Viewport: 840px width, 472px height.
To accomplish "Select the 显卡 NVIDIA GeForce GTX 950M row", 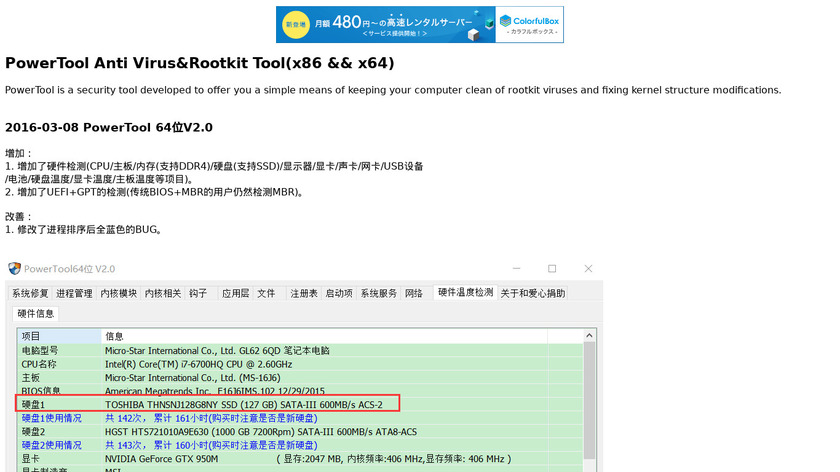I will (300, 459).
